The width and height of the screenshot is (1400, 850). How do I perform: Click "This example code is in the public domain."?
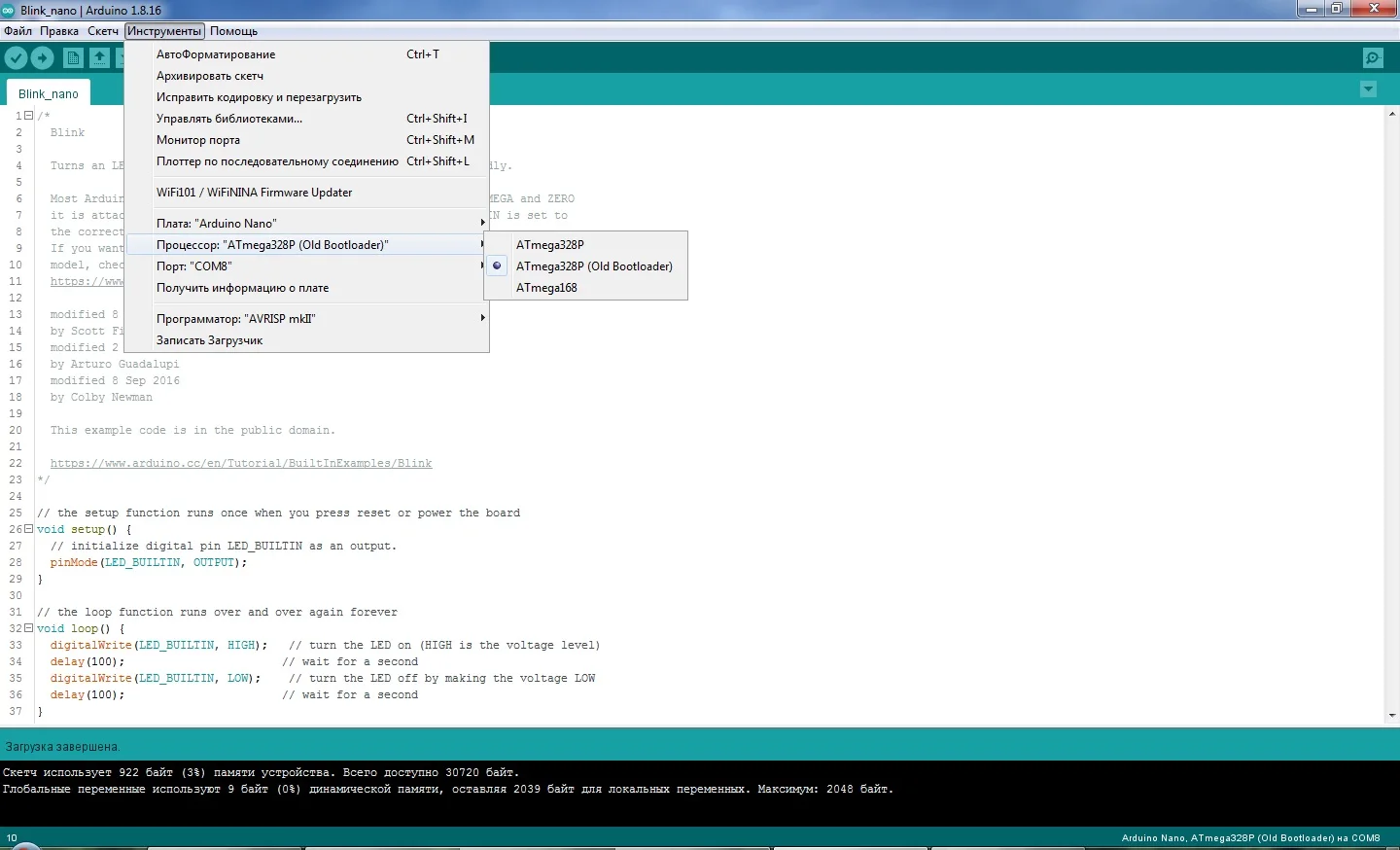point(192,431)
